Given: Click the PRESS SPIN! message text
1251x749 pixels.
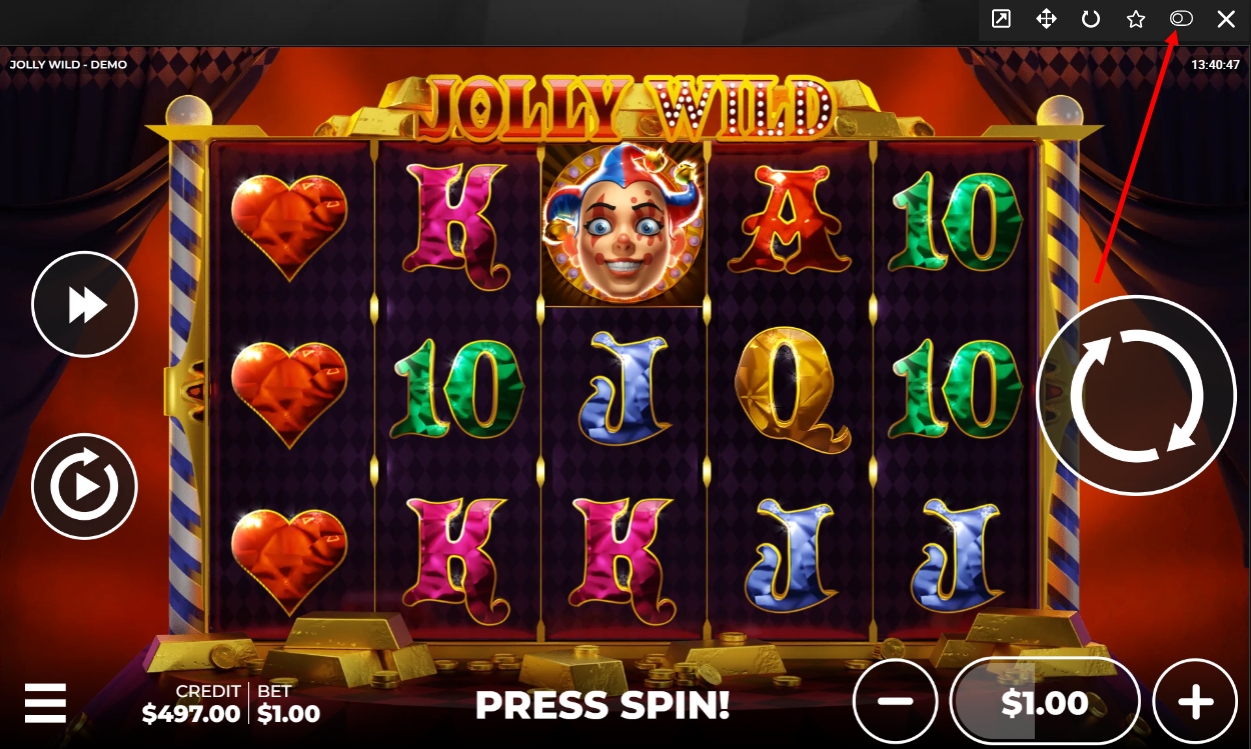Looking at the screenshot, I should (602, 705).
